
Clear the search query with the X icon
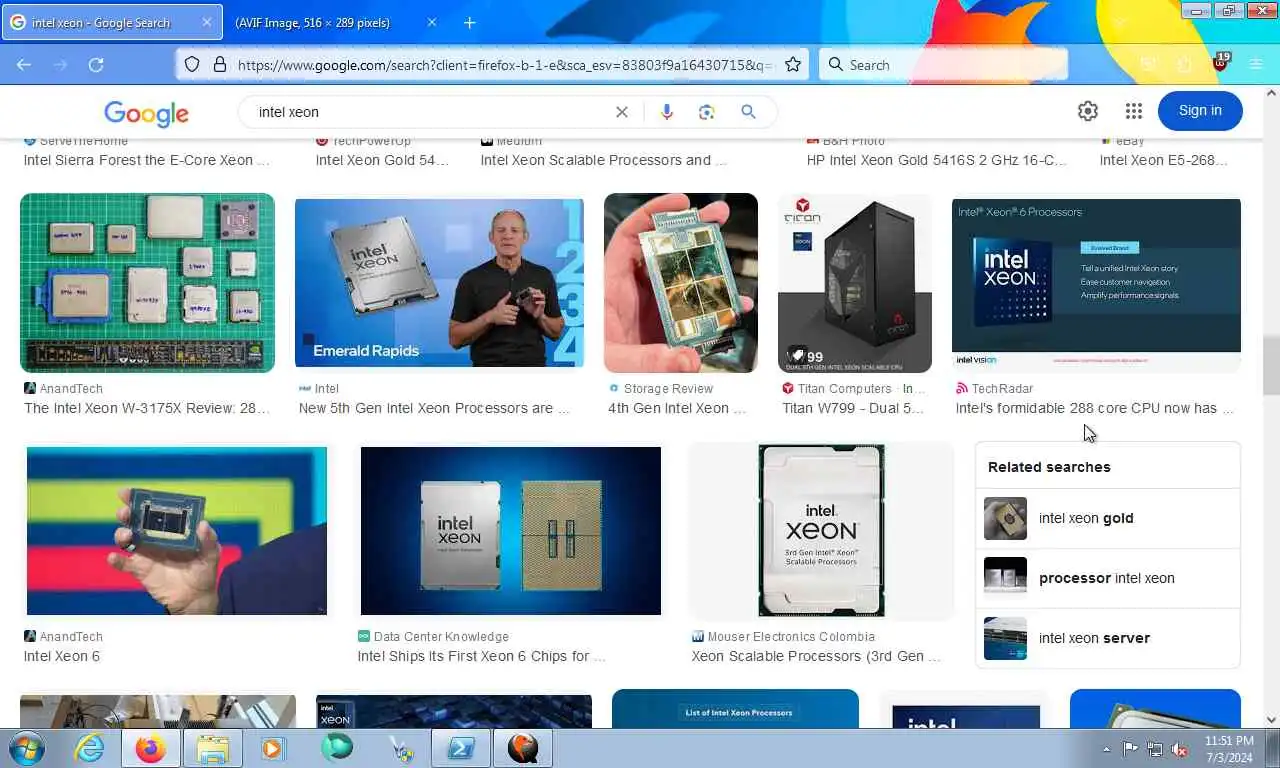click(622, 112)
